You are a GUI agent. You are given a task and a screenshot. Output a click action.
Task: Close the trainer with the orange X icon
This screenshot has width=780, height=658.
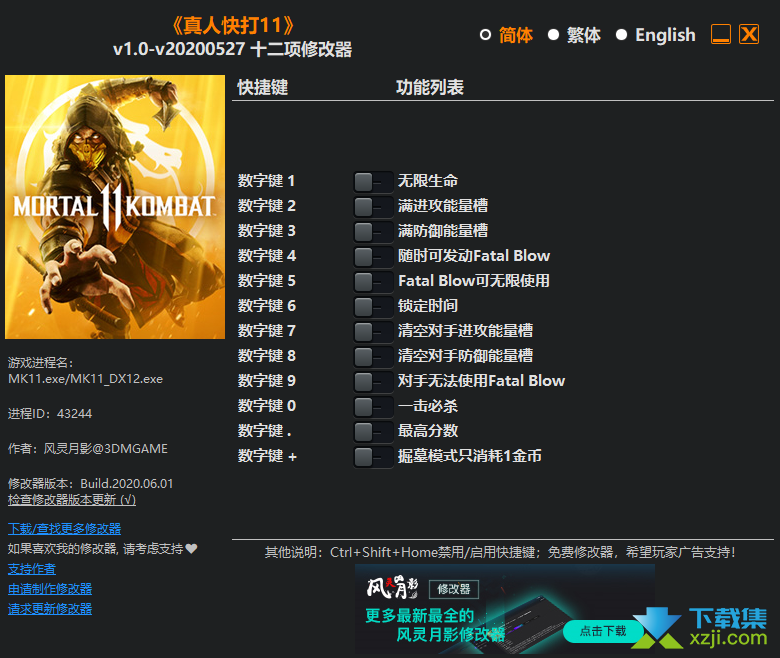(x=749, y=35)
